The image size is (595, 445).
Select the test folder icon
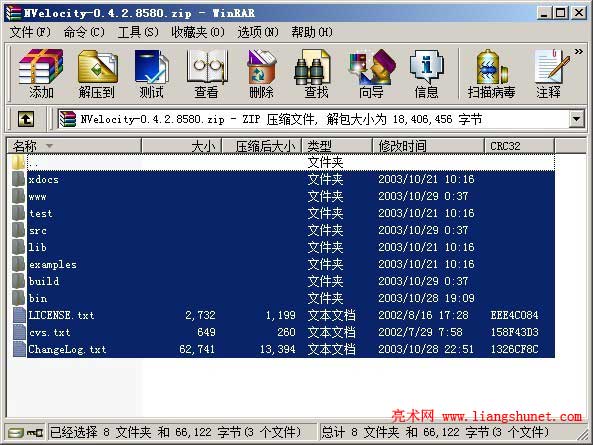coord(19,213)
